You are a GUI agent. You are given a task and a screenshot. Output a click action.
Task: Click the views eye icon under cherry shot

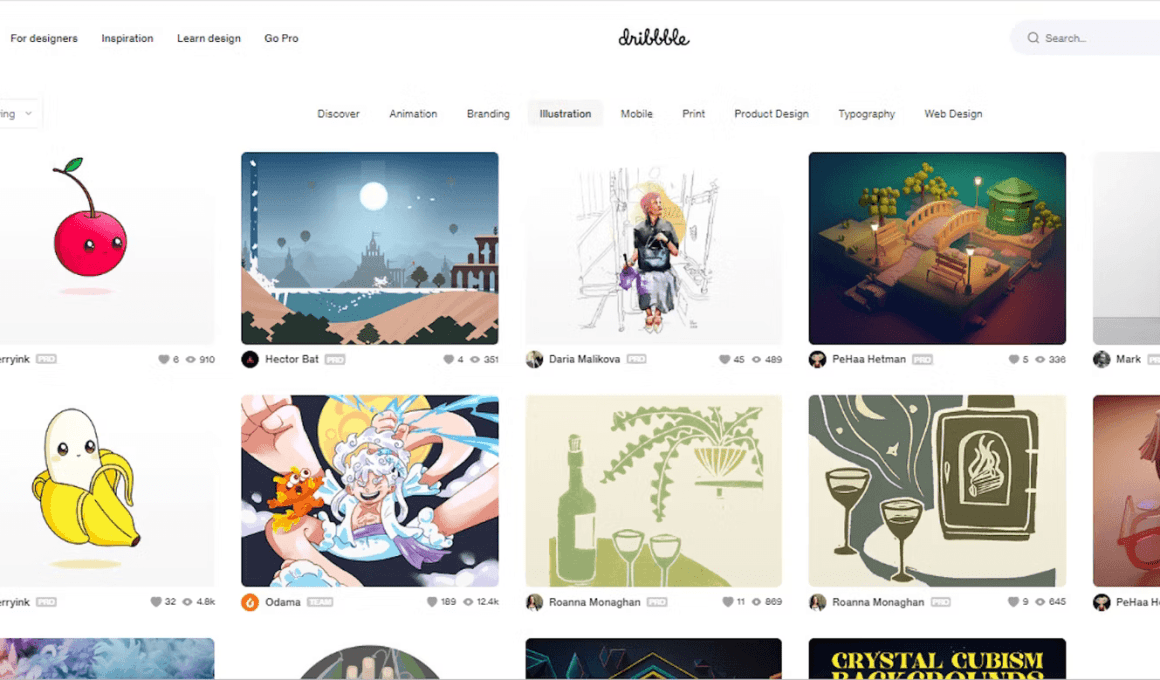(x=190, y=360)
